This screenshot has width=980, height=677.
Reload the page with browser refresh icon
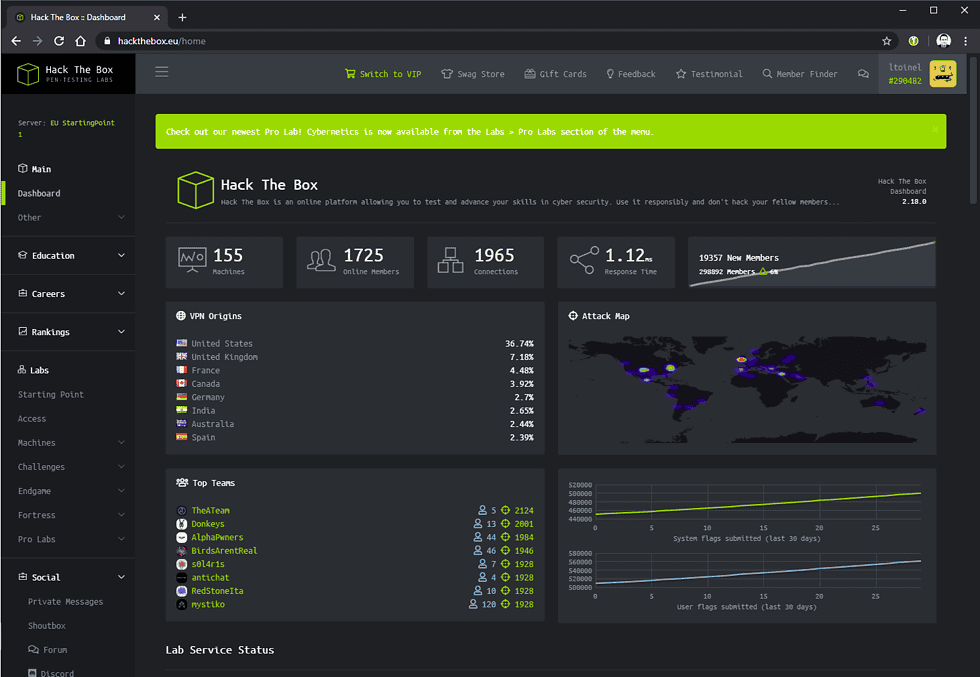(x=59, y=41)
